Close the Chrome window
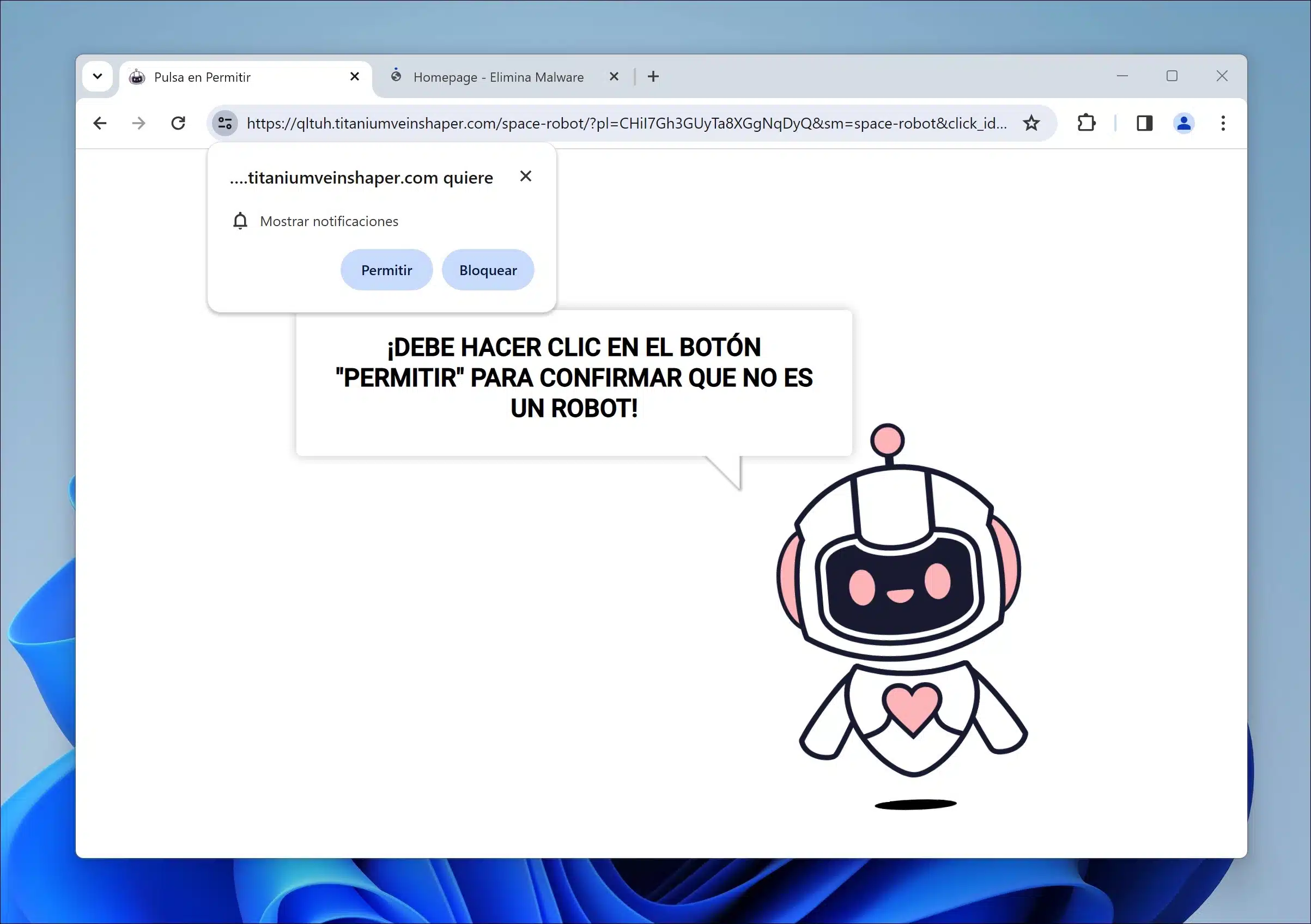 pos(1222,76)
